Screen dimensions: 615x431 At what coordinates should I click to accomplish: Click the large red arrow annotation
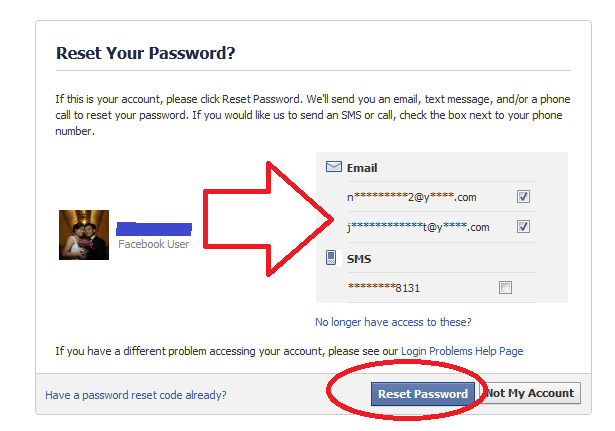coord(262,216)
